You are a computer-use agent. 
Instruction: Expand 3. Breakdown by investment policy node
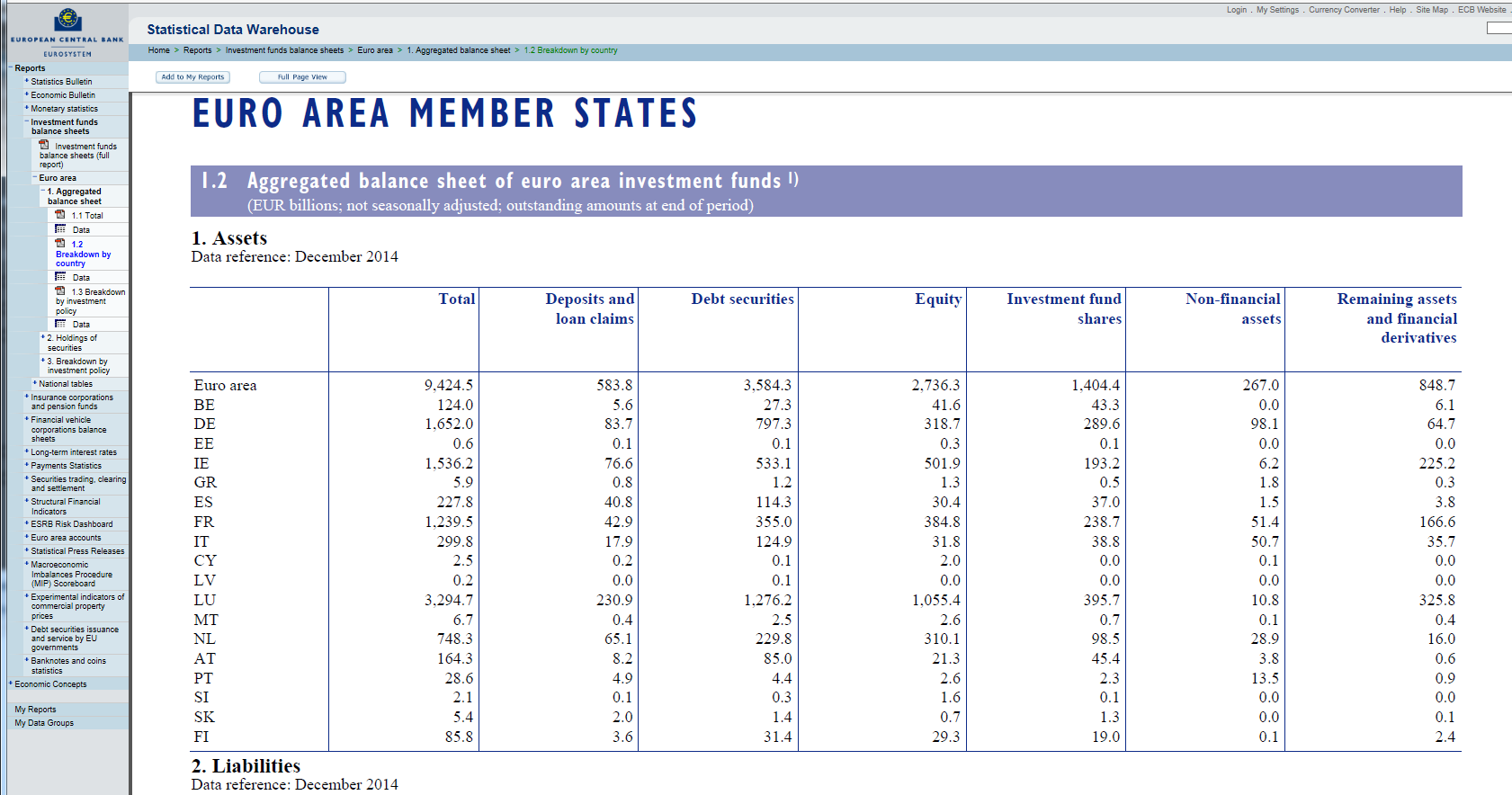click(43, 362)
